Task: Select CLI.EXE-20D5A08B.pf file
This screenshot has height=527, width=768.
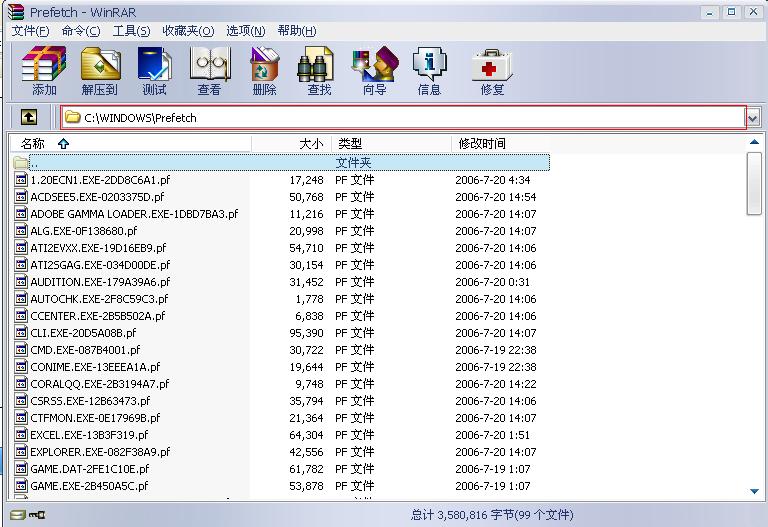Action: tap(83, 333)
